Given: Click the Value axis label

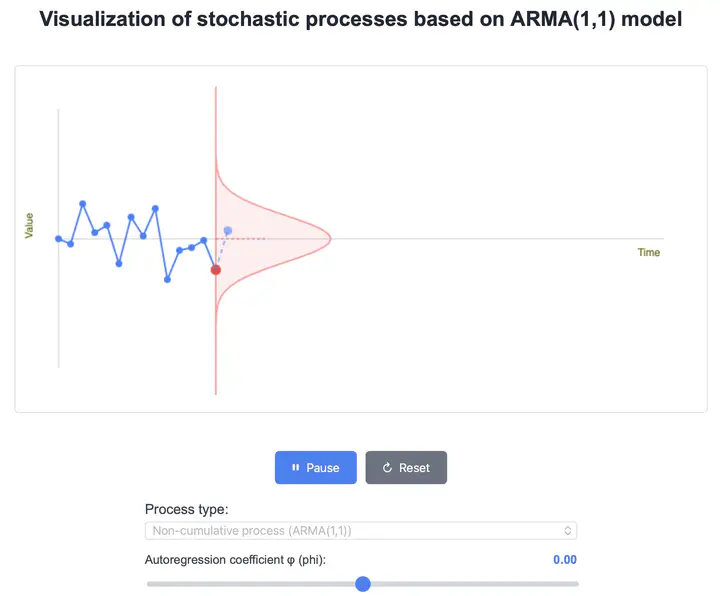Looking at the screenshot, I should coord(29,225).
